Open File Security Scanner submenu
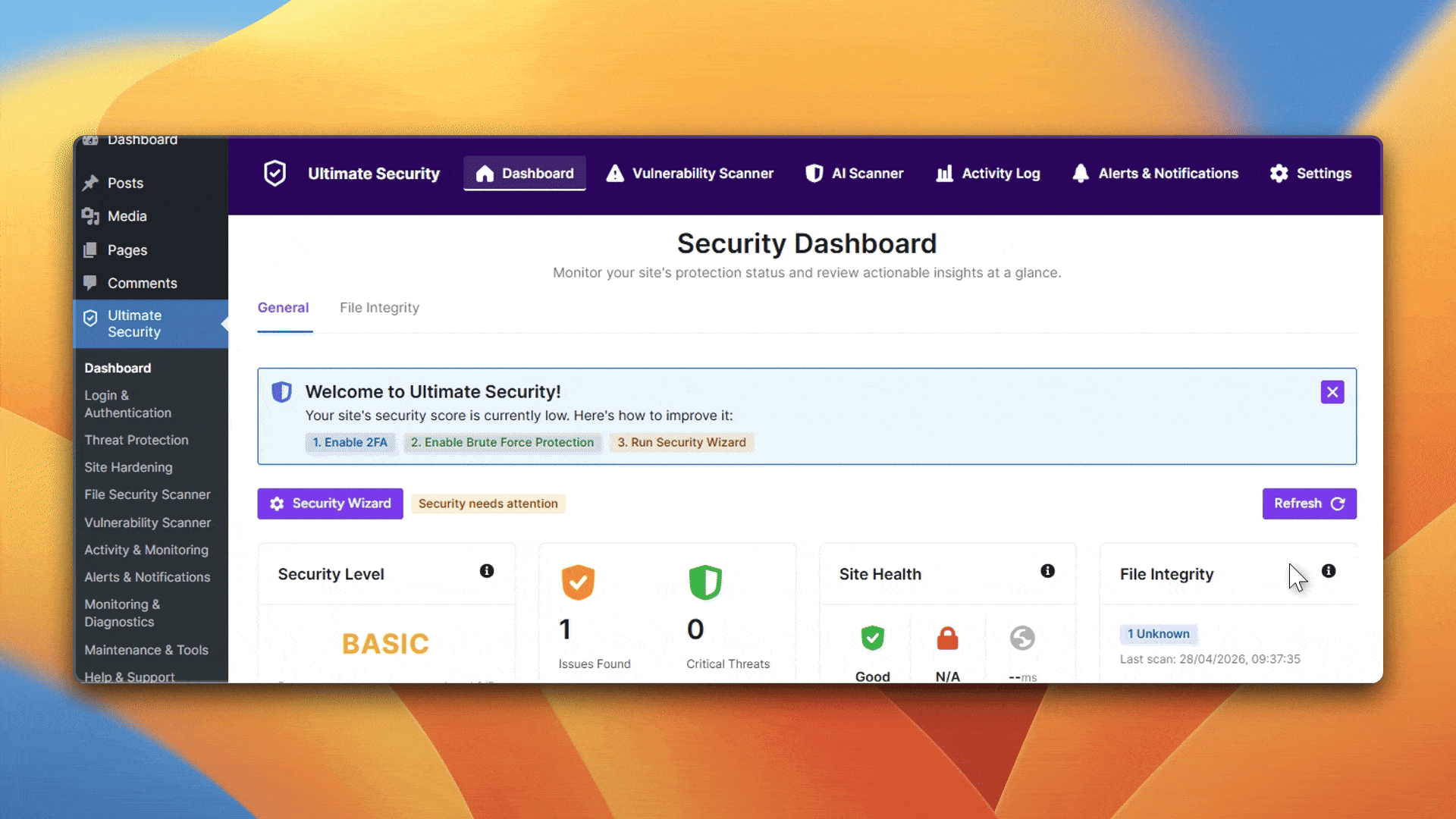1456x819 pixels. point(147,494)
